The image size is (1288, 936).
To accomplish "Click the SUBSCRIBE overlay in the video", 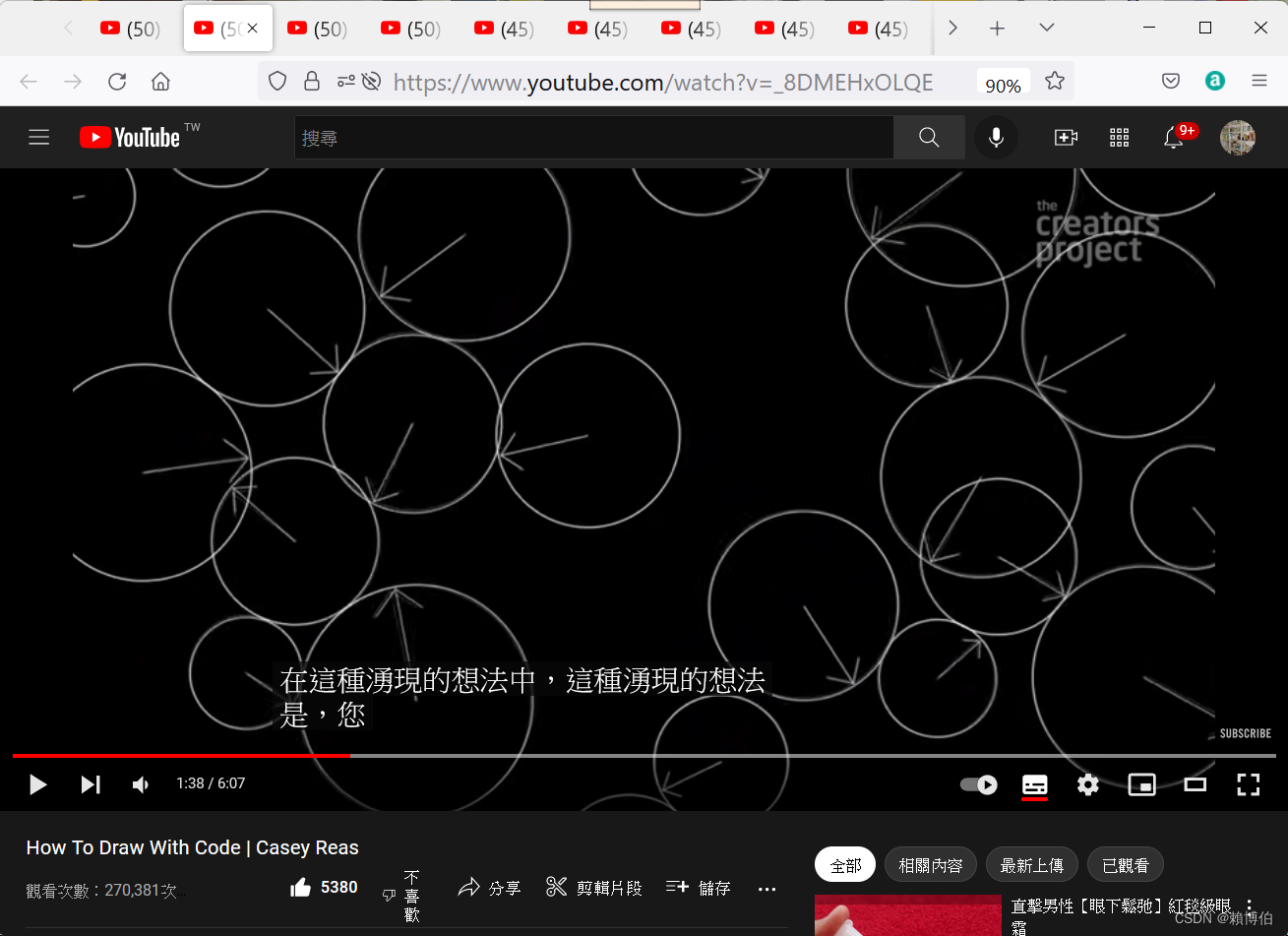I will (x=1245, y=733).
